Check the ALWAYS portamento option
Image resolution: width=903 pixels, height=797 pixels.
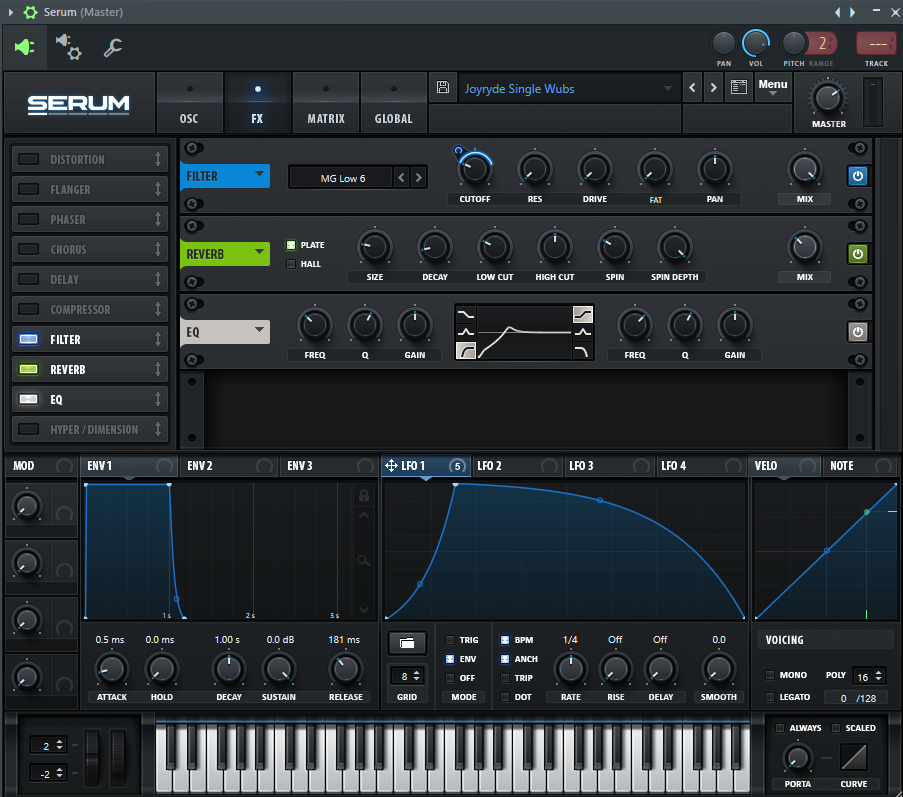[x=780, y=728]
